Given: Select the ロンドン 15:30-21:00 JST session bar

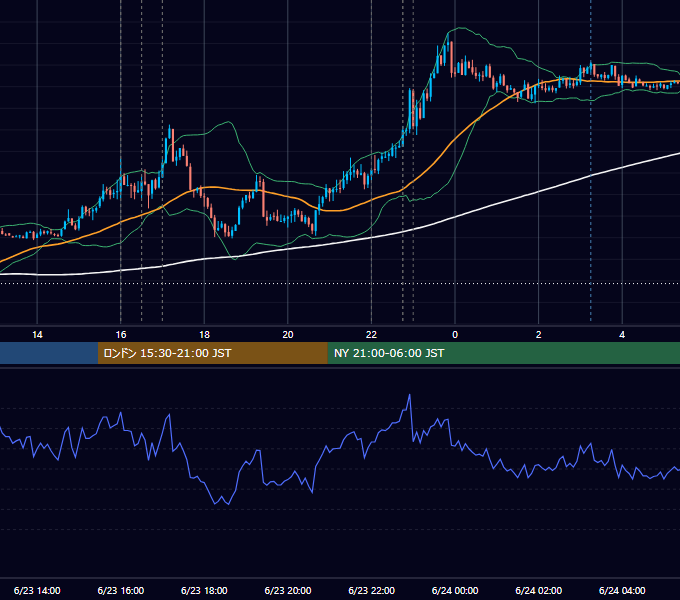Looking at the screenshot, I should coord(212,353).
